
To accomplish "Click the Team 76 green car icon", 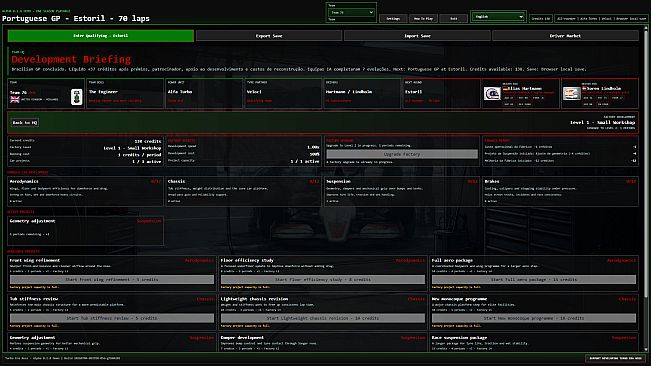I will 77,97.
